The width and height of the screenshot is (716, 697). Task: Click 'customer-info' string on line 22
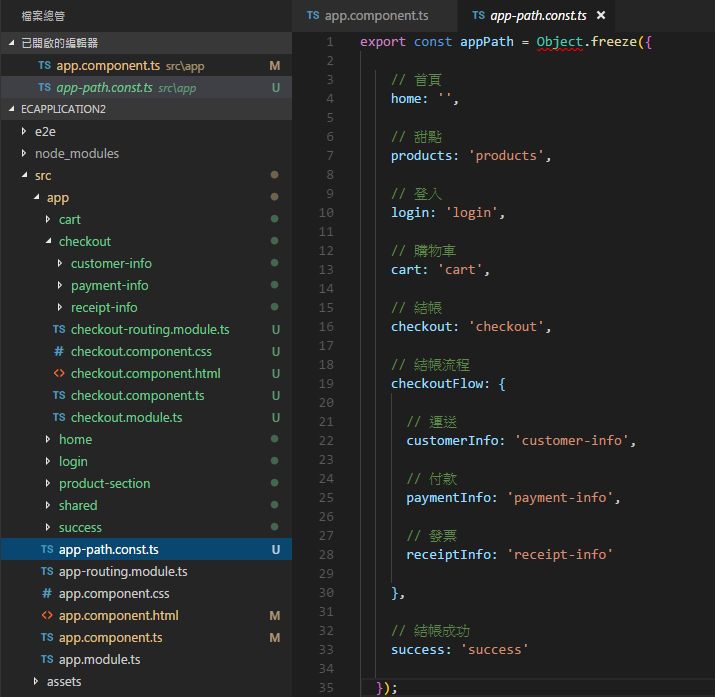(571, 441)
